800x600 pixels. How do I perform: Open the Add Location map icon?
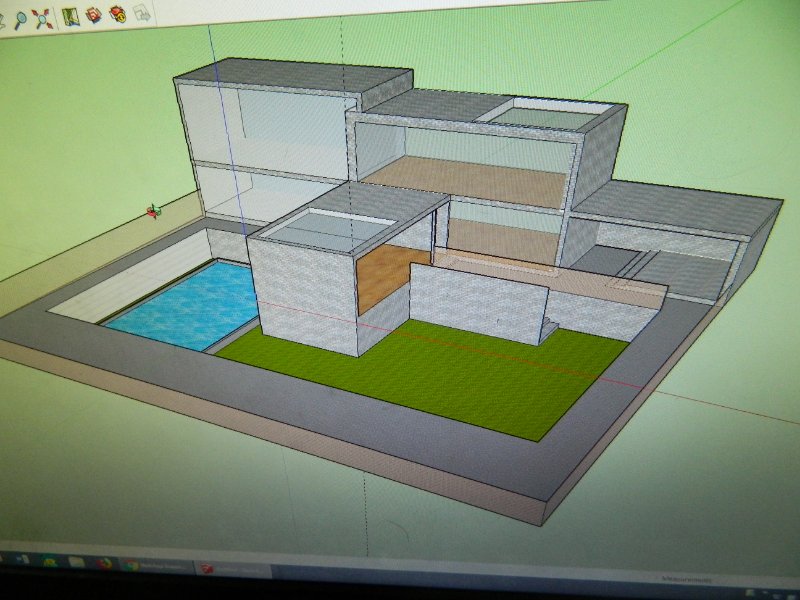[x=69, y=16]
